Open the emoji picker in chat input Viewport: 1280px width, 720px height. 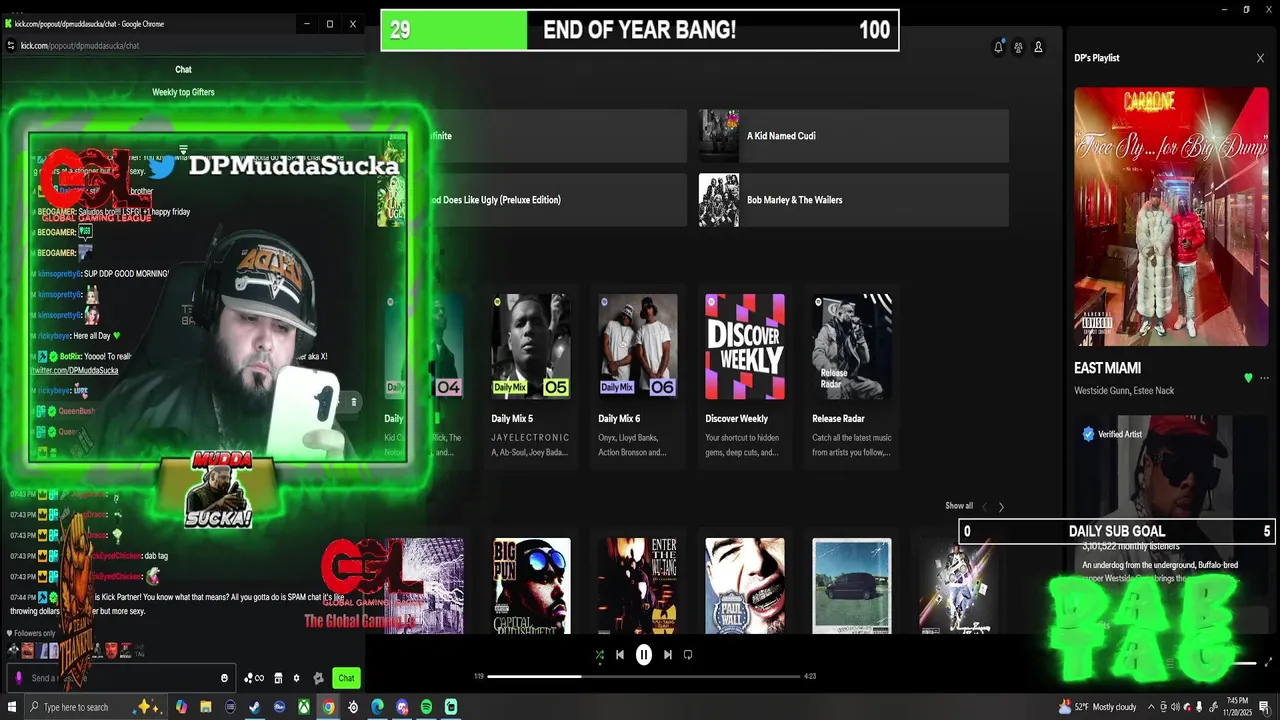pyautogui.click(x=224, y=678)
